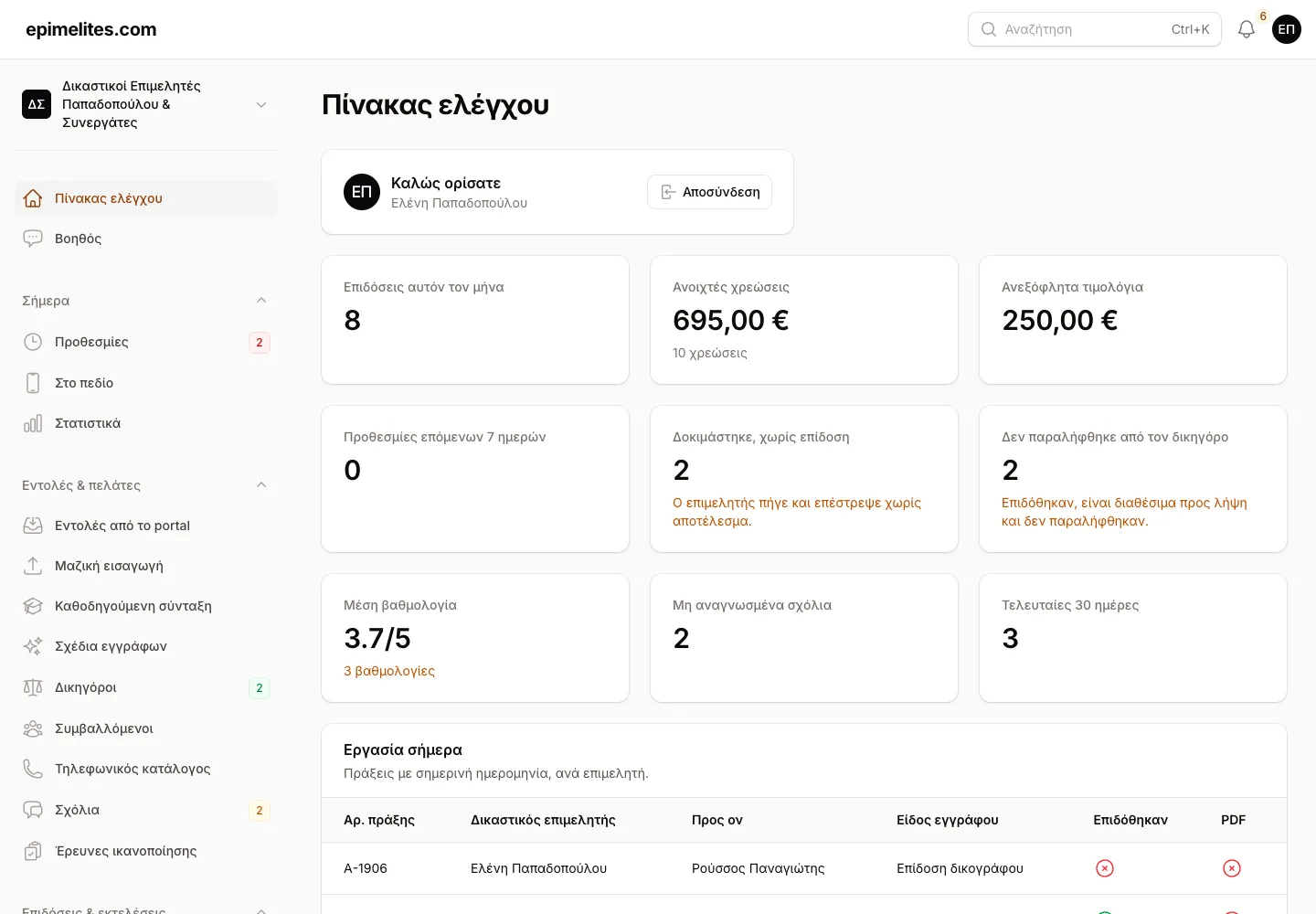This screenshot has height=914, width=1316.
Task: Click the 'Επίδοση δικογράφου' table cell
Action: (960, 868)
